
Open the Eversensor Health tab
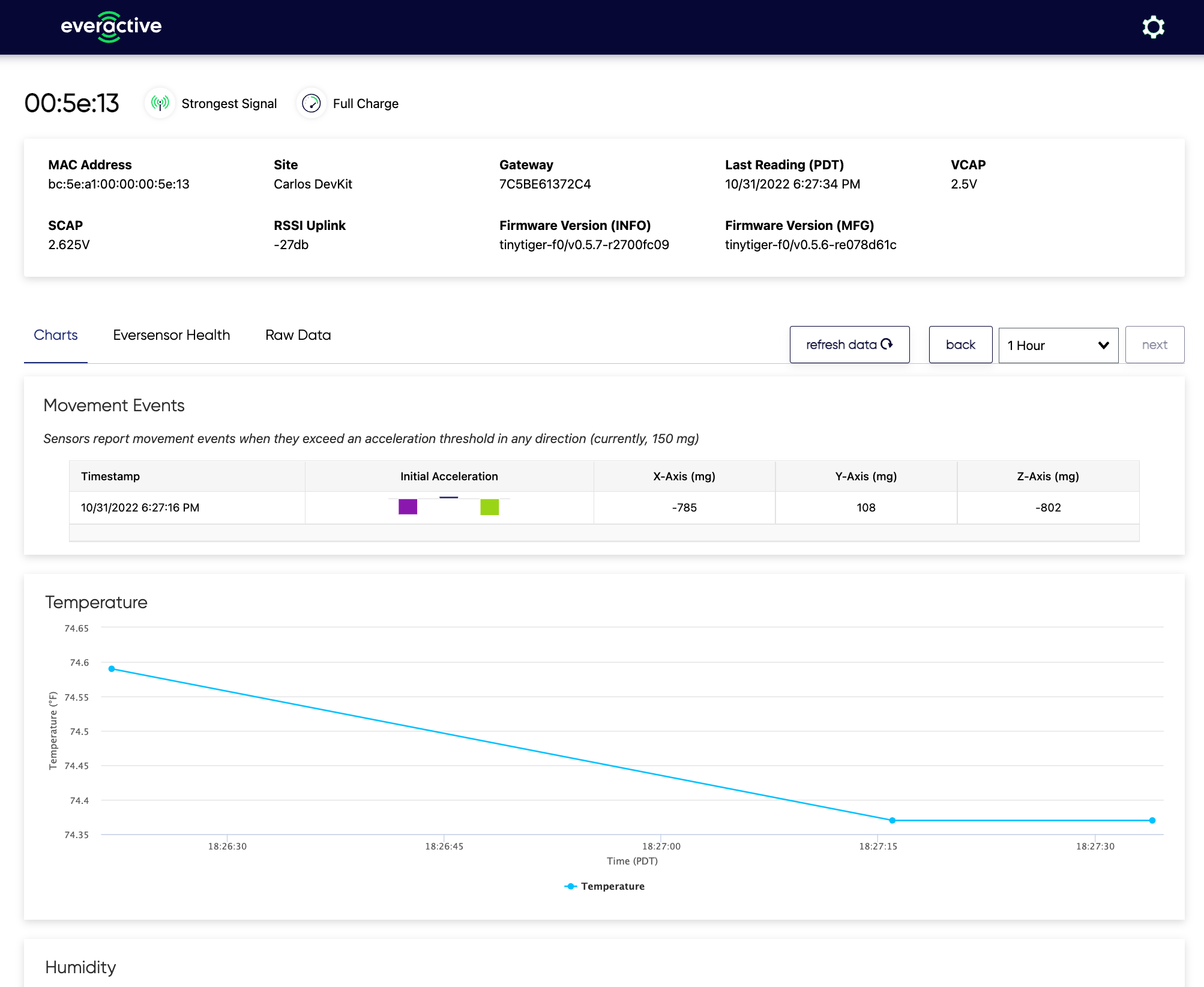tap(171, 335)
